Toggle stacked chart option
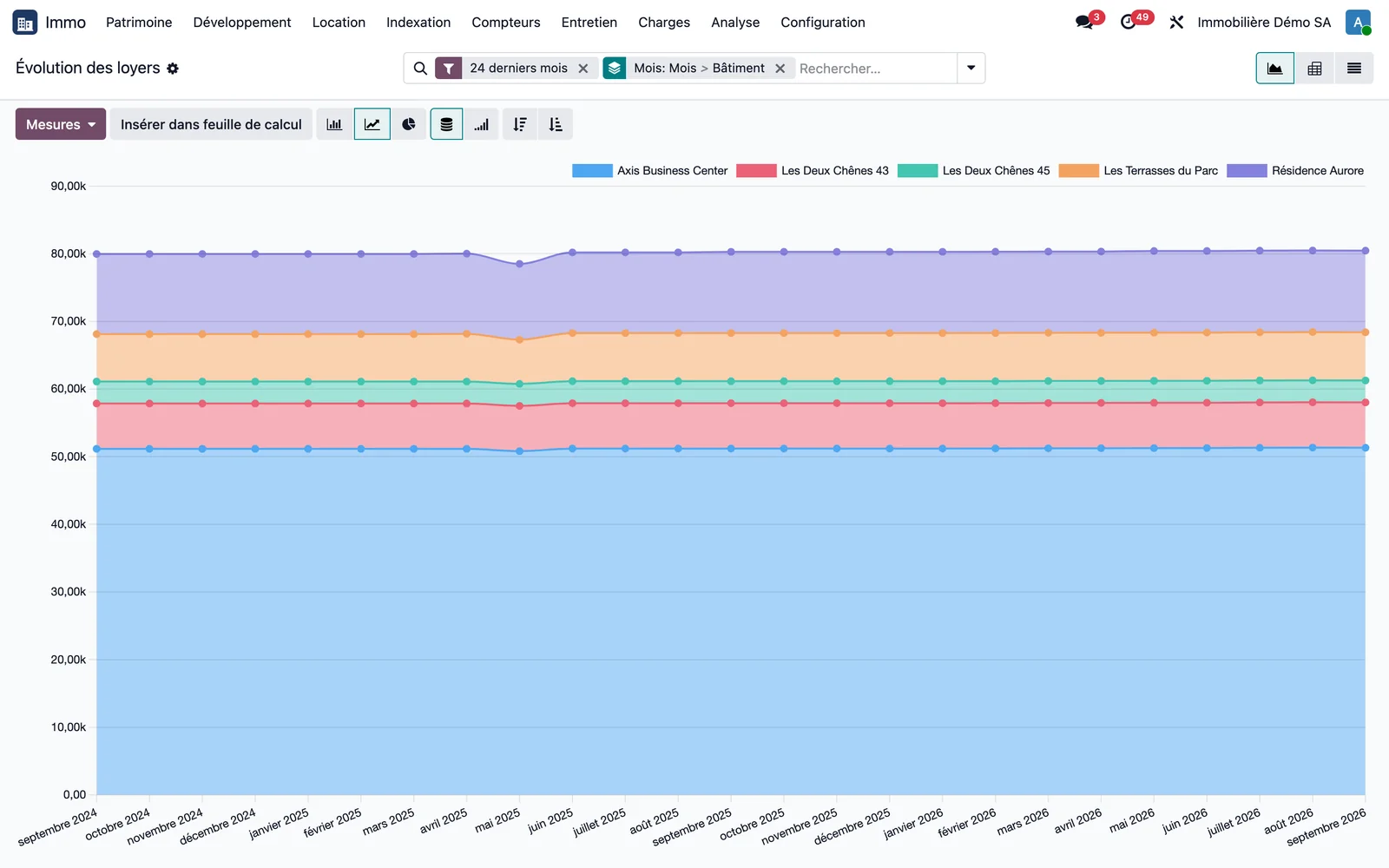The image size is (1389, 868). tap(446, 124)
